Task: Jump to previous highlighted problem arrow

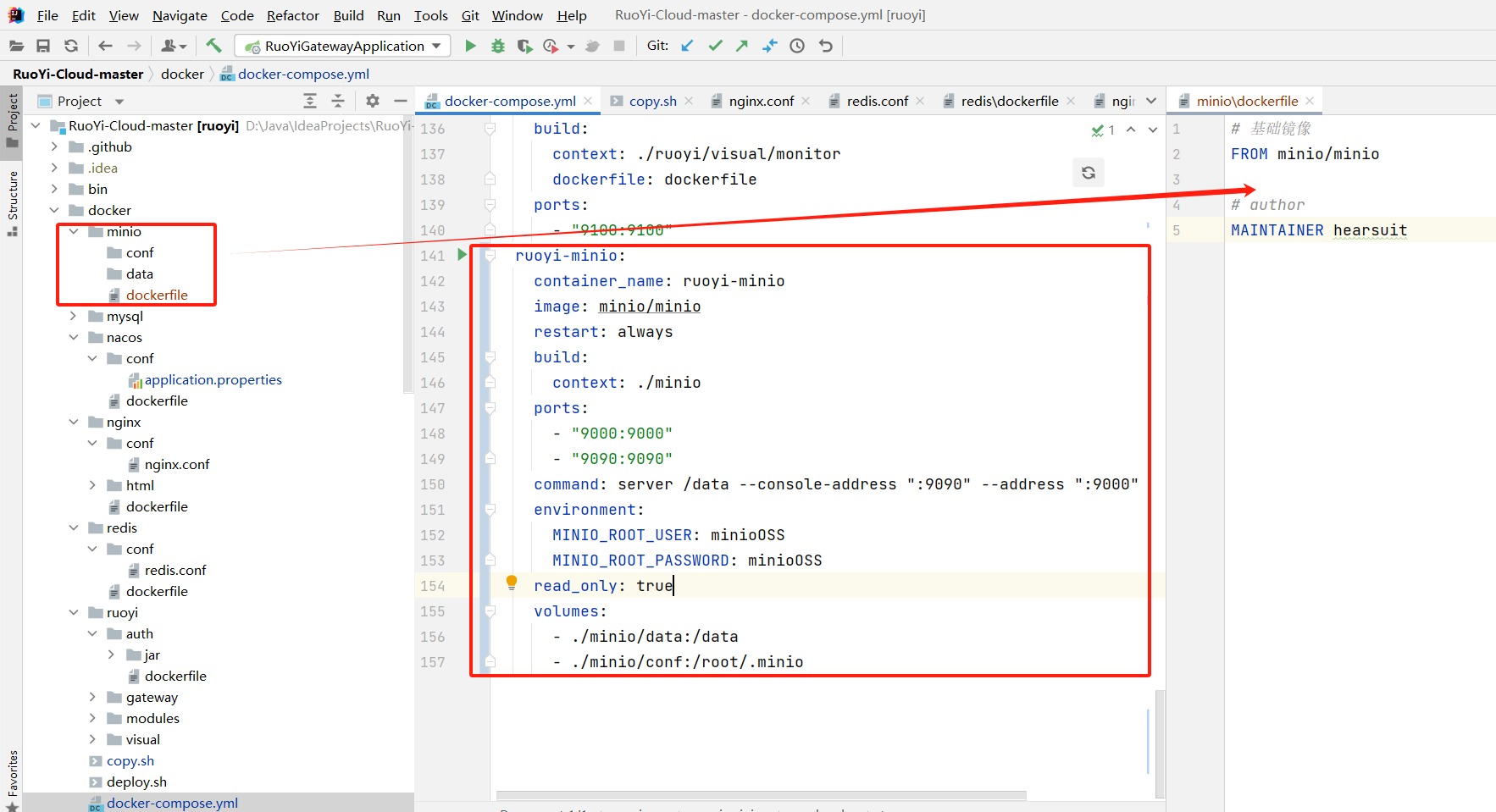Action: (1131, 130)
